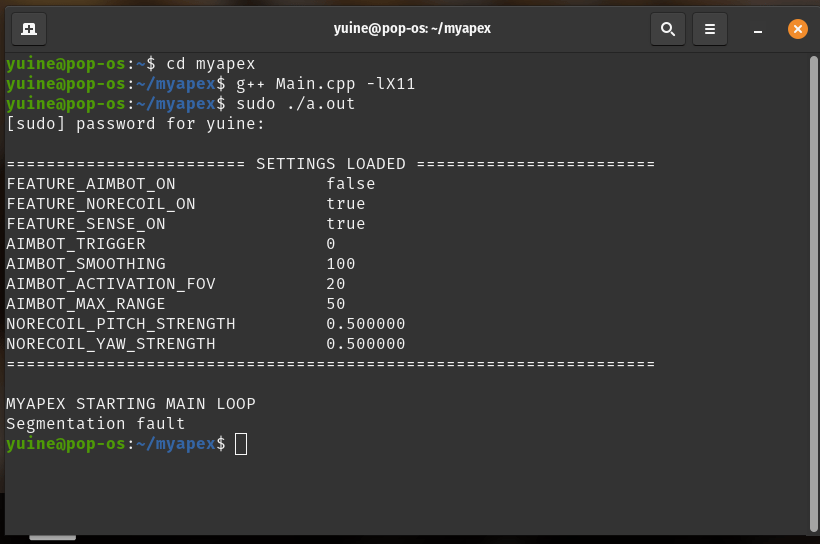Open the hamburger menu
Screen dimensions: 820x544
pyautogui.click(x=710, y=29)
